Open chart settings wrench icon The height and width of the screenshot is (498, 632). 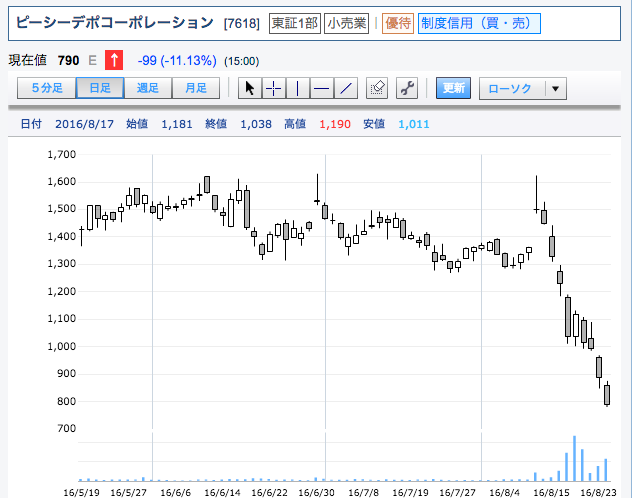point(407,88)
